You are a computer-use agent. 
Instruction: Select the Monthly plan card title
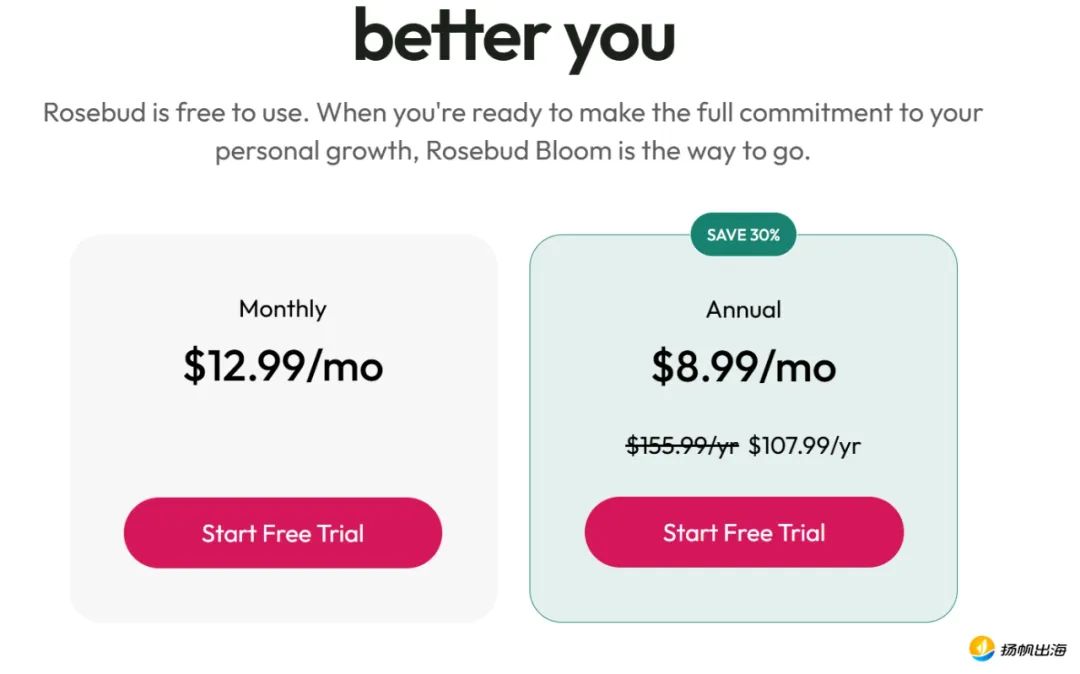click(x=282, y=309)
